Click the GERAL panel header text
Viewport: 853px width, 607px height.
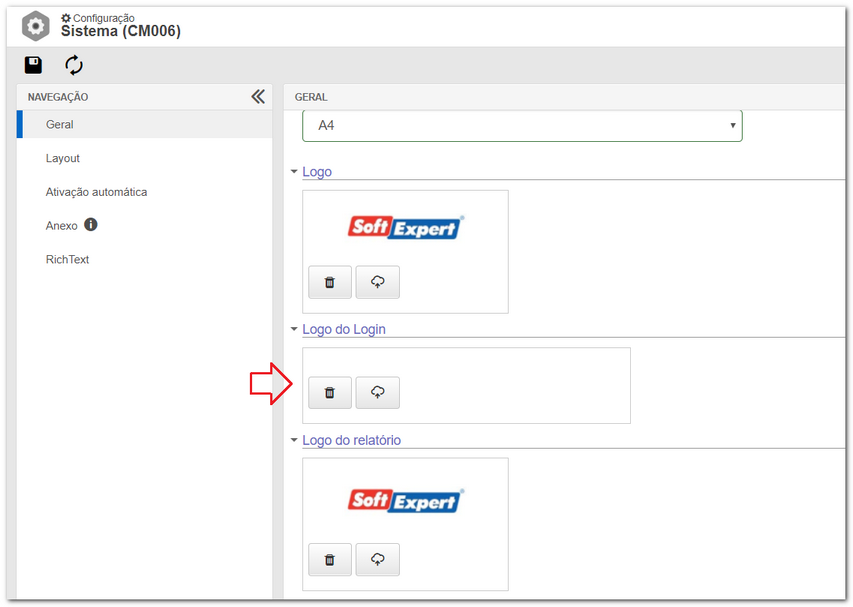coord(311,97)
